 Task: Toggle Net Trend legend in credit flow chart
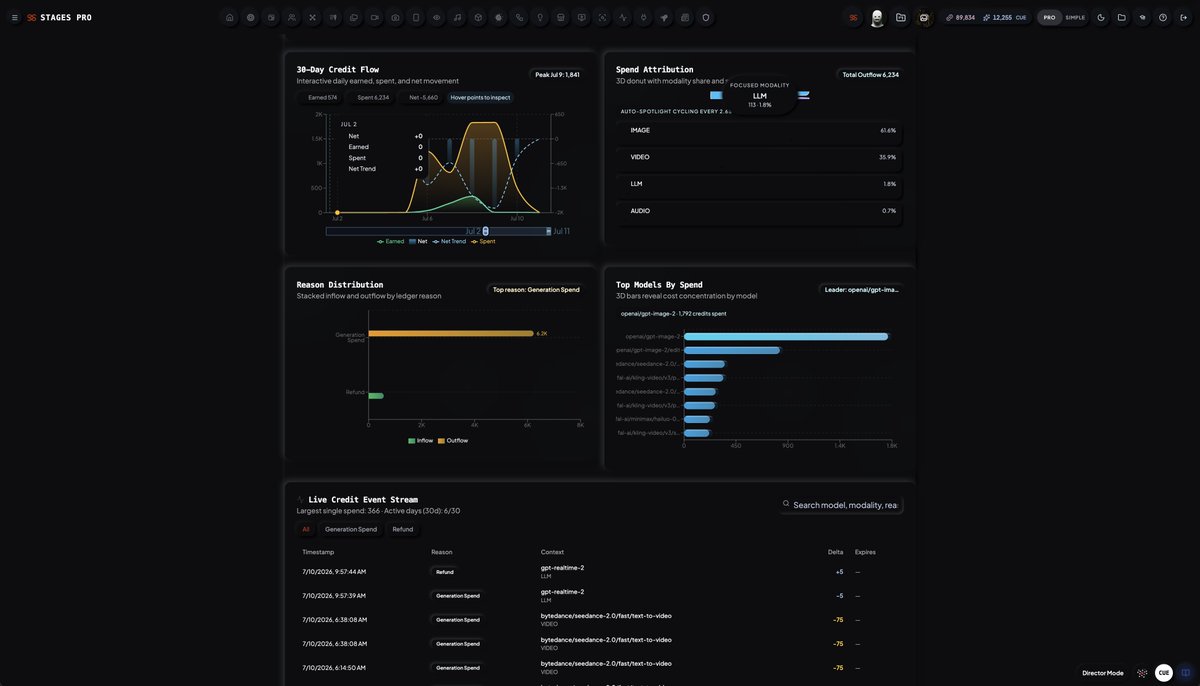tap(449, 241)
